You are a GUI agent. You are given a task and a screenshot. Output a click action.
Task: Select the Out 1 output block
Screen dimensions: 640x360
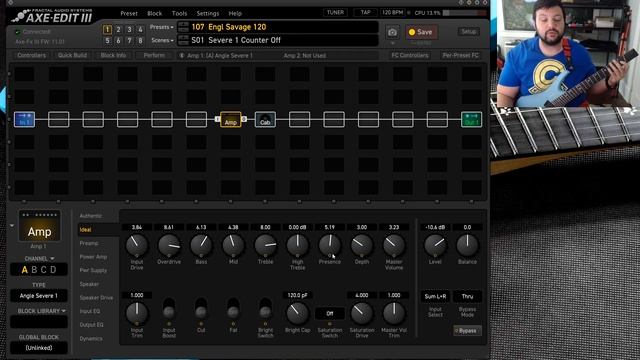click(x=471, y=120)
